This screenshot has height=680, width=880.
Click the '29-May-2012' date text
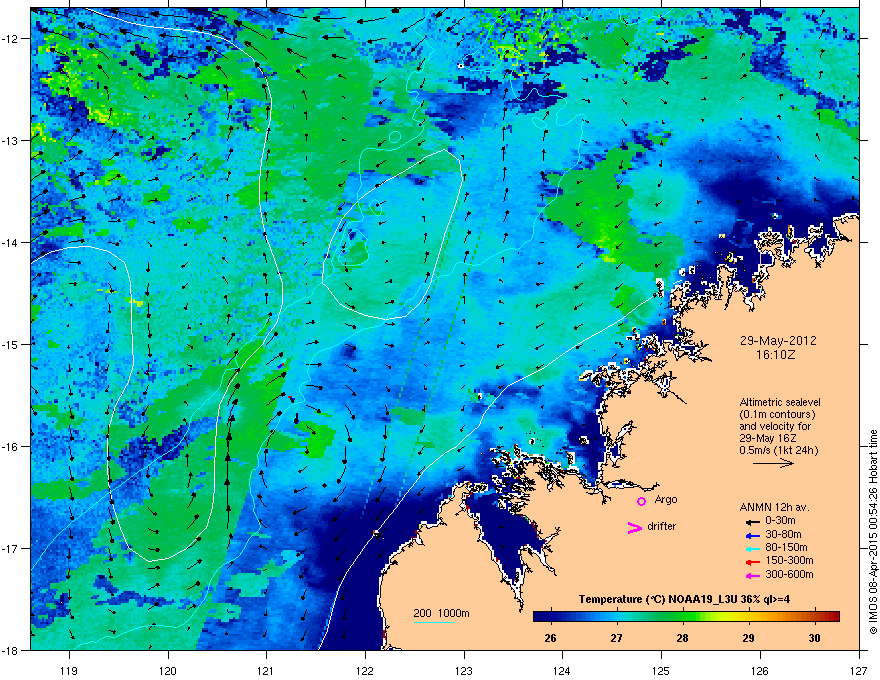[778, 341]
